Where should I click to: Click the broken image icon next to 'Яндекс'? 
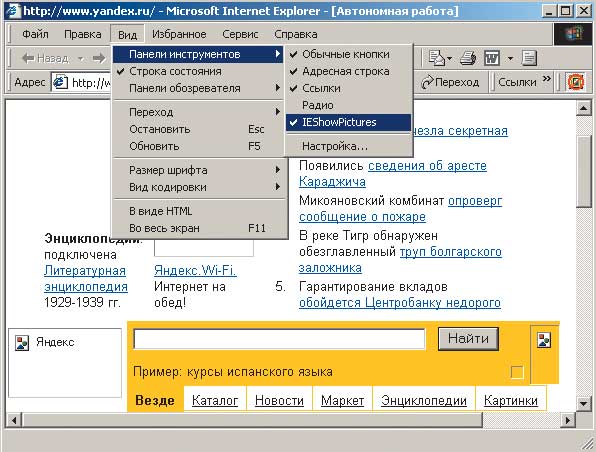pos(22,343)
